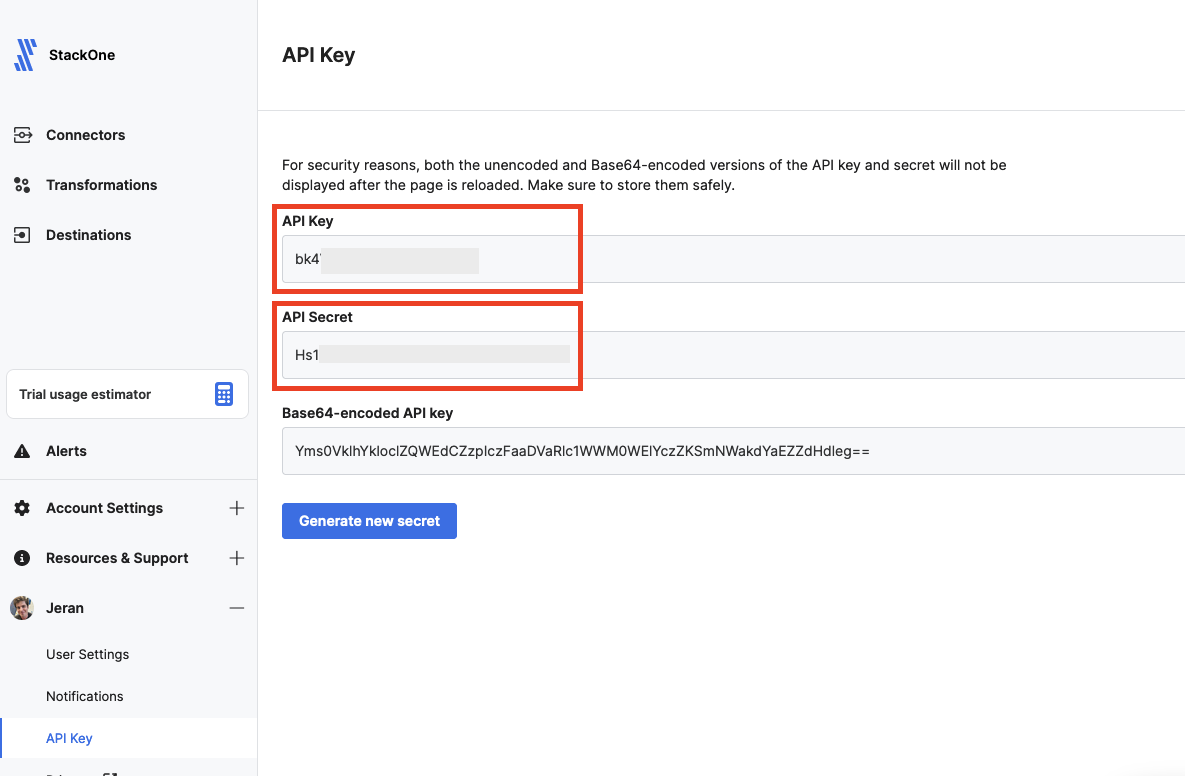This screenshot has width=1185, height=776.
Task: Click Jeran's profile avatar picture
Action: [21, 607]
